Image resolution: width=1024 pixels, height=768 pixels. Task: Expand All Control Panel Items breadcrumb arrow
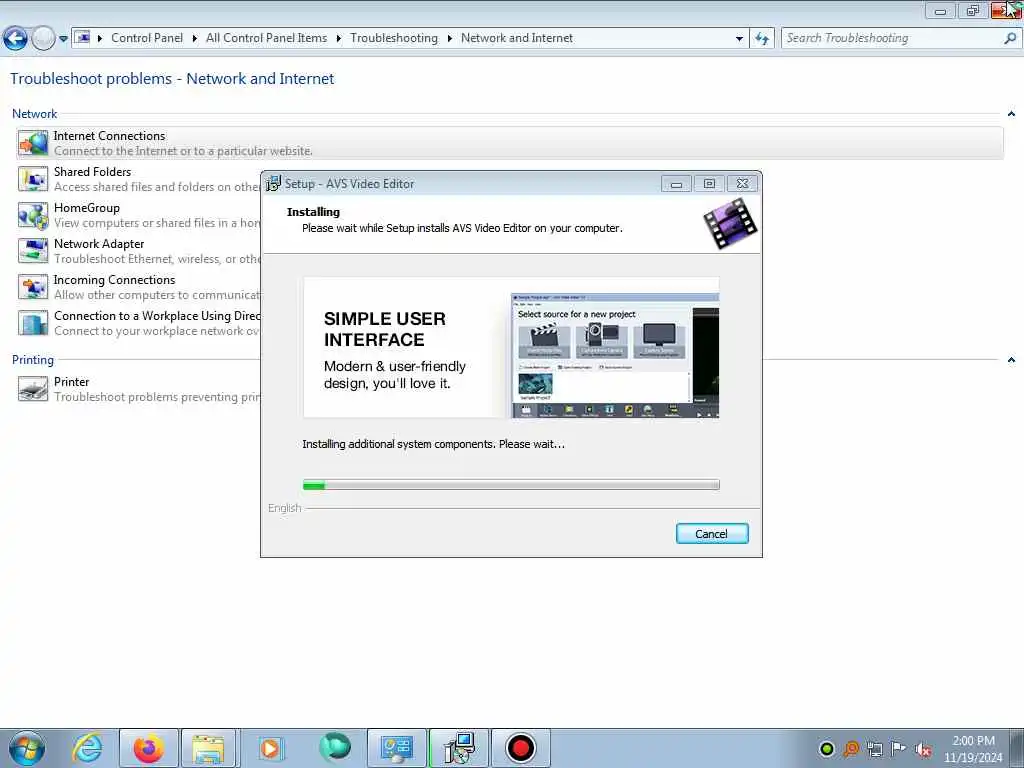[x=339, y=39]
